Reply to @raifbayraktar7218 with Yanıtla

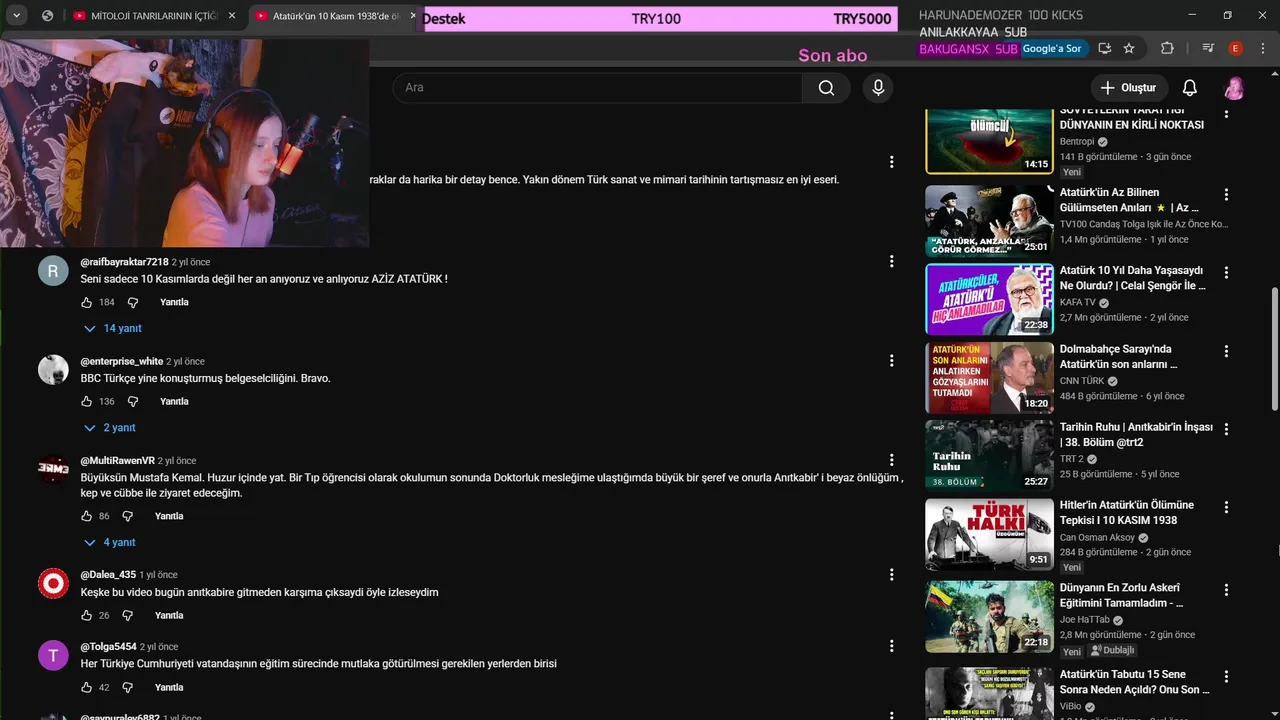click(174, 302)
